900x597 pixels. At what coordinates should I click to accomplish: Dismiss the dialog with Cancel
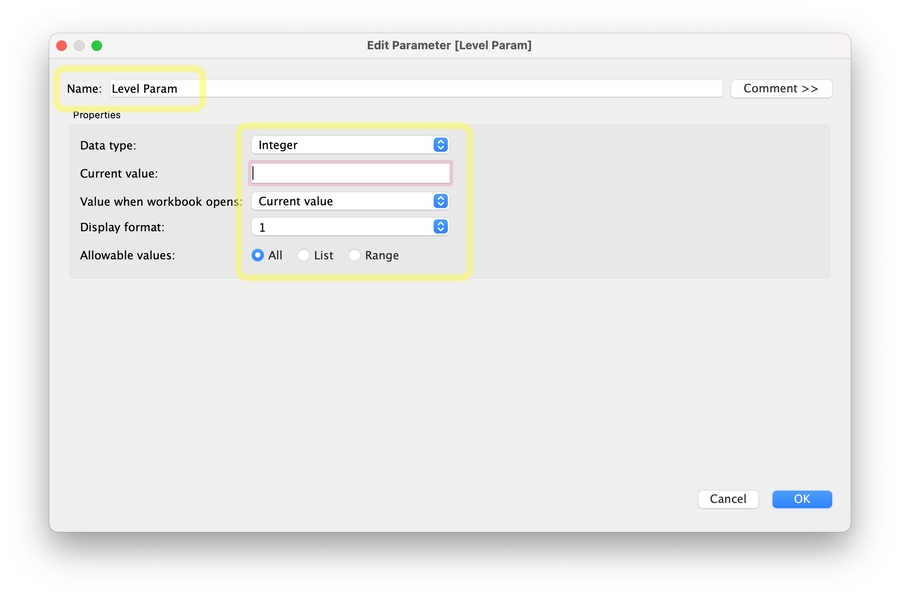(728, 498)
